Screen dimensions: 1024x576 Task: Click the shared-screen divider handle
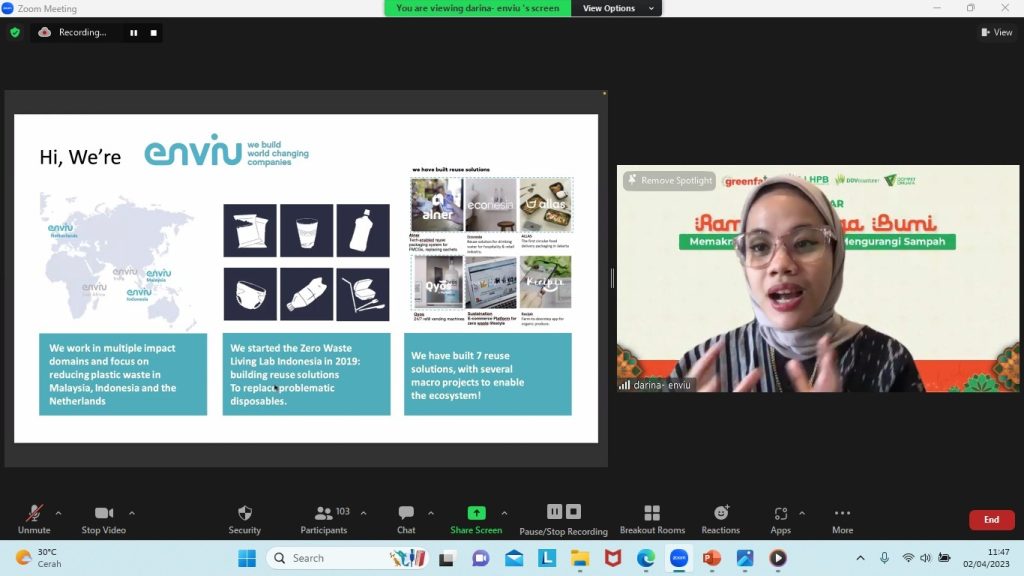(x=612, y=278)
